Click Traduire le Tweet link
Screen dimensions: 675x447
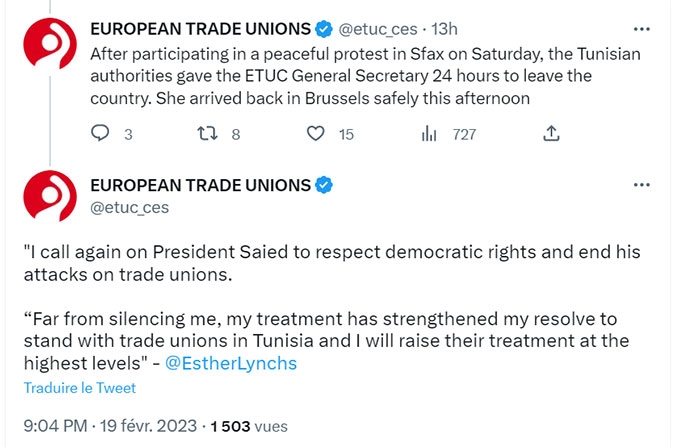pyautogui.click(x=80, y=388)
